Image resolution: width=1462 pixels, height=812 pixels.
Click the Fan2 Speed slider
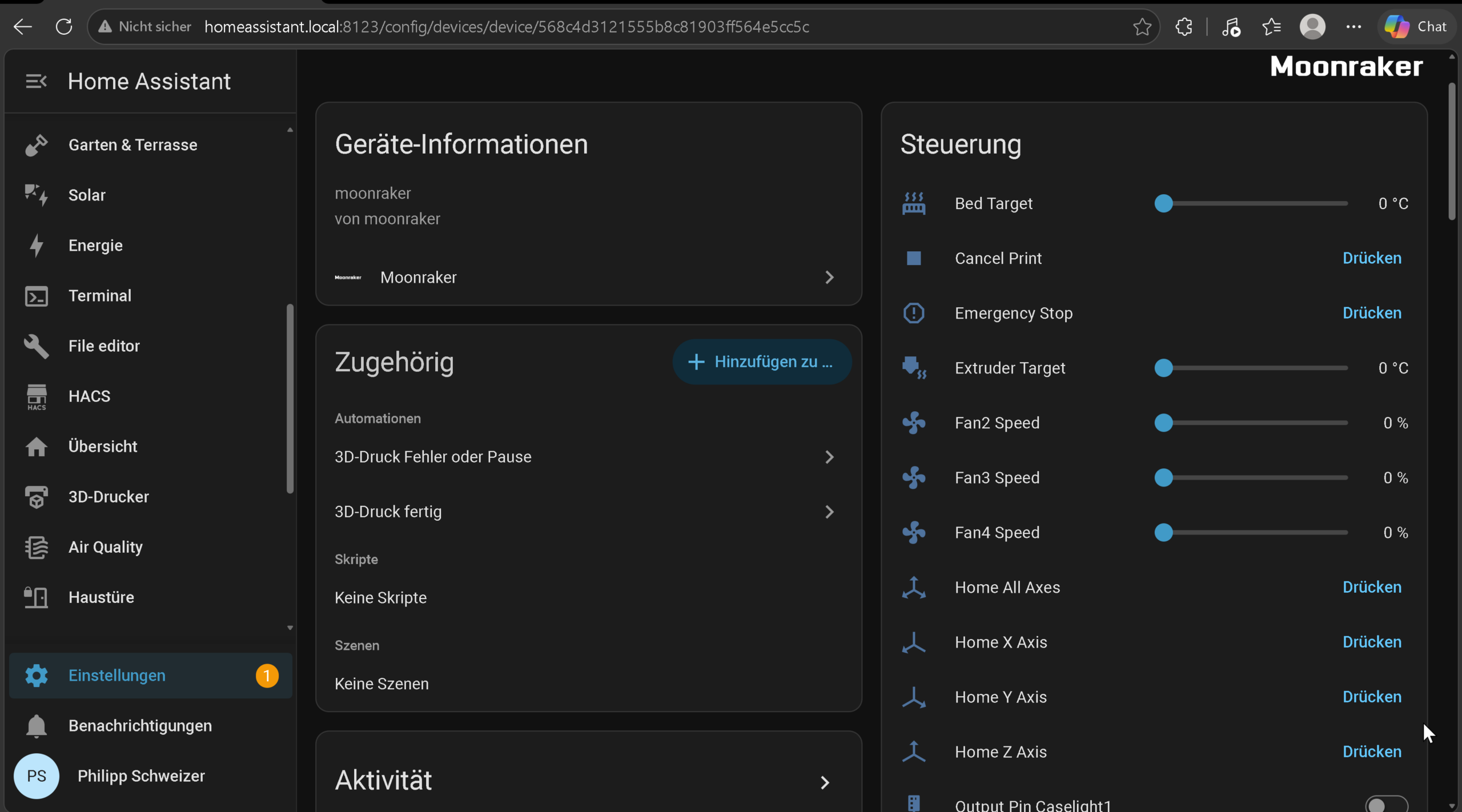pyautogui.click(x=1251, y=423)
